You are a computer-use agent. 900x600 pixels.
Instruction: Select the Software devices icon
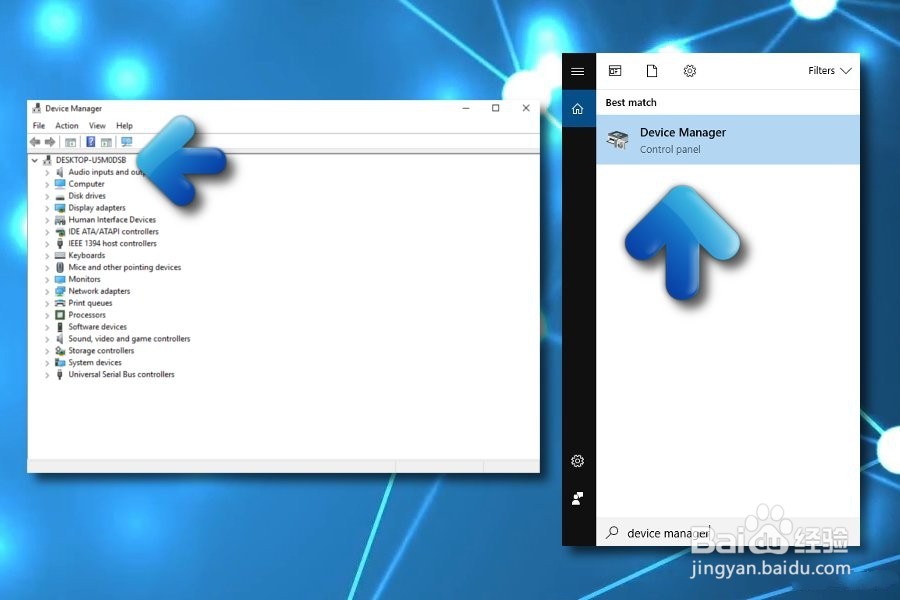[x=60, y=327]
